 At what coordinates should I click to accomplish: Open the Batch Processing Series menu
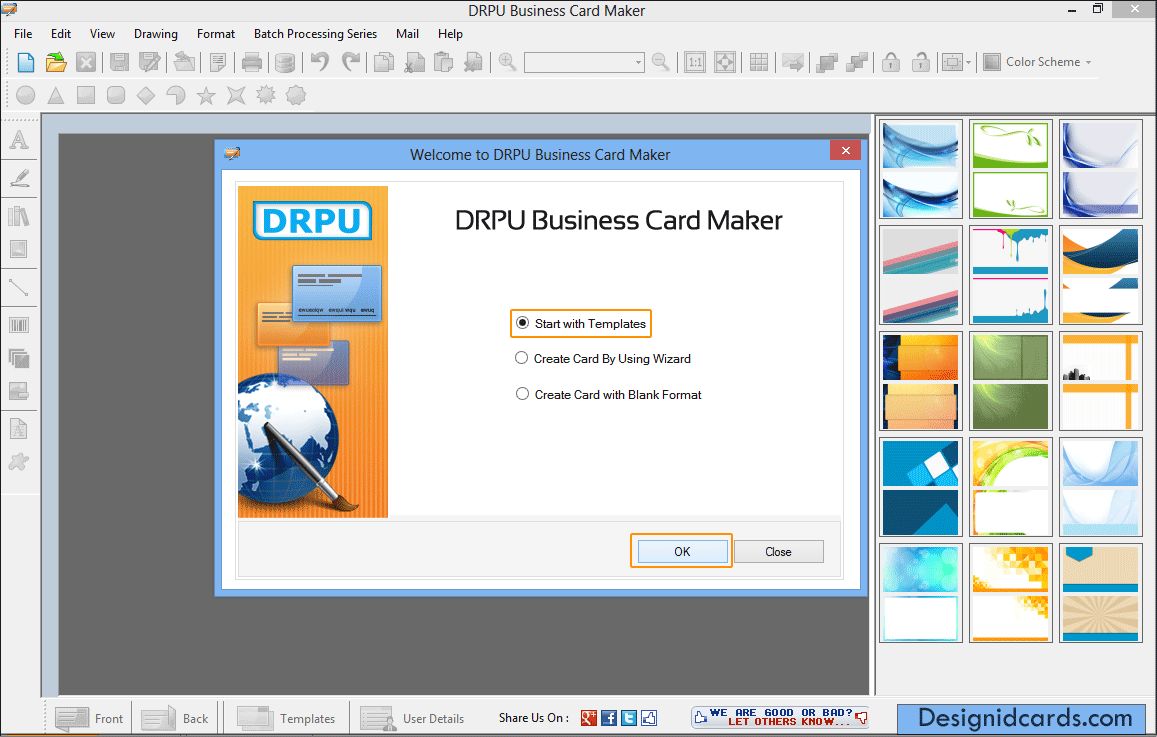(315, 33)
